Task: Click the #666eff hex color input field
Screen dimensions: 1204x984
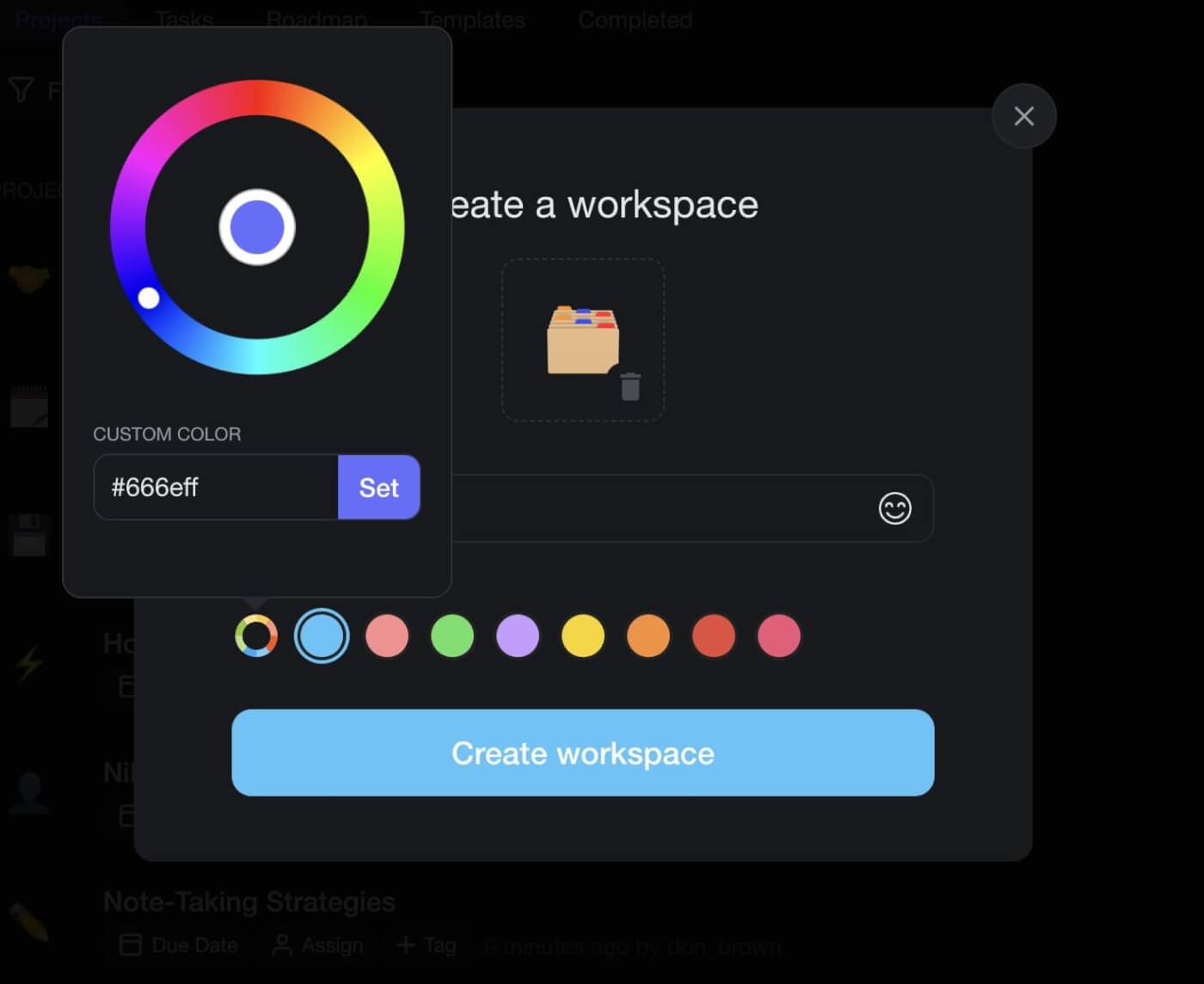Action: pyautogui.click(x=215, y=488)
